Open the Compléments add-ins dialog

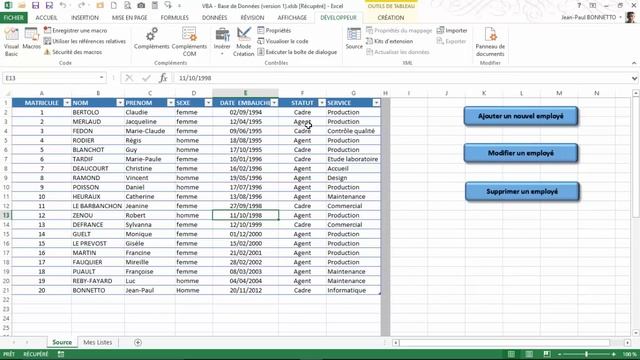(151, 39)
